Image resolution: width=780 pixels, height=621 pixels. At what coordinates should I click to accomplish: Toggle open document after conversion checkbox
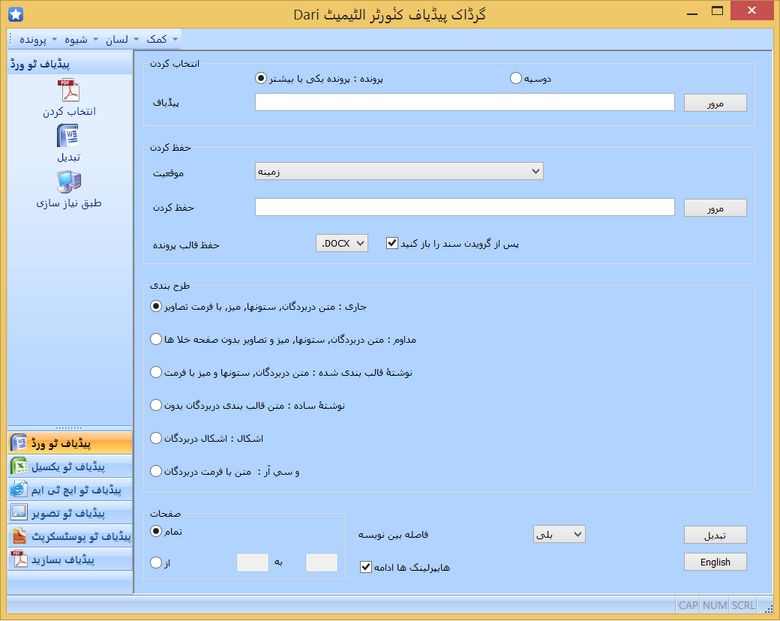pyautogui.click(x=392, y=243)
